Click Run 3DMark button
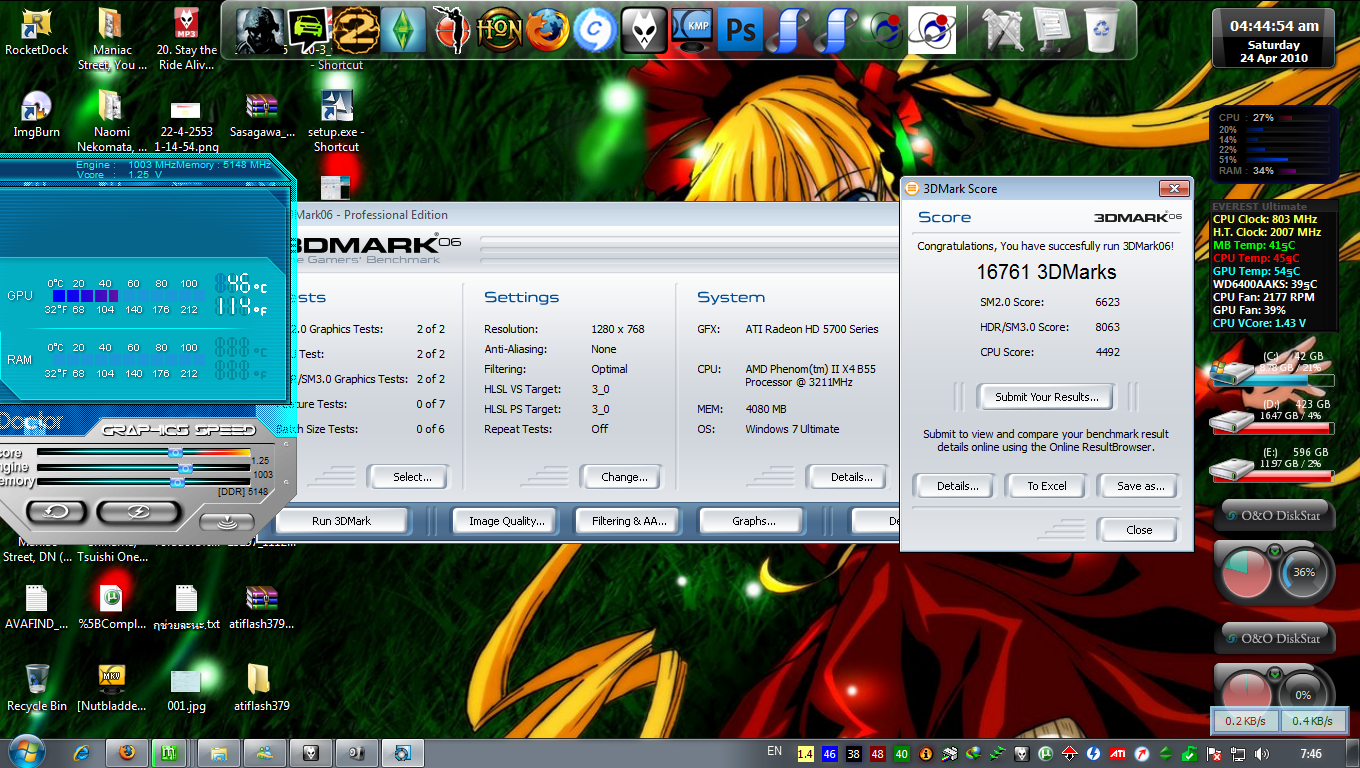 (341, 521)
